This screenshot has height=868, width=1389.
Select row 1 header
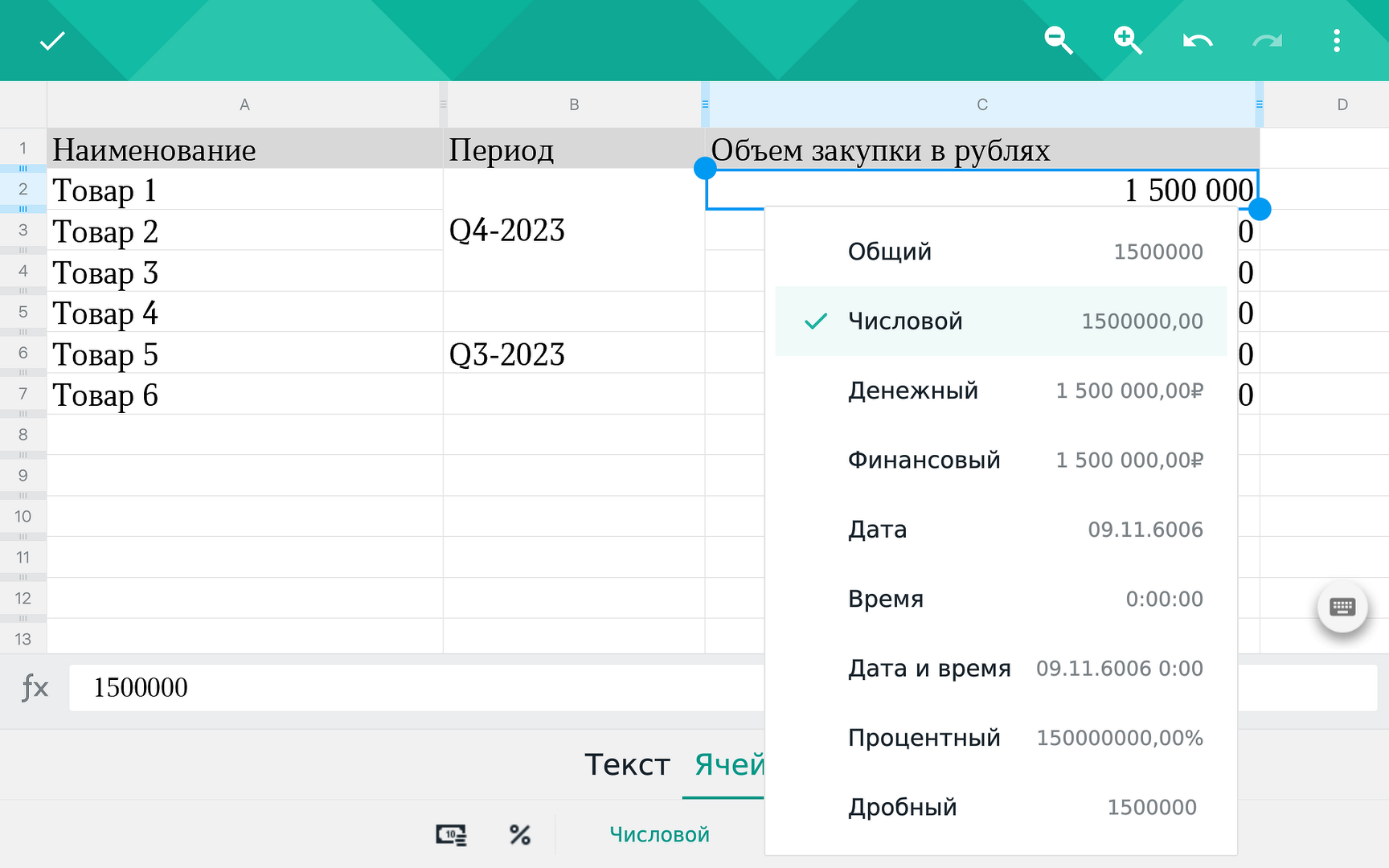[x=23, y=148]
